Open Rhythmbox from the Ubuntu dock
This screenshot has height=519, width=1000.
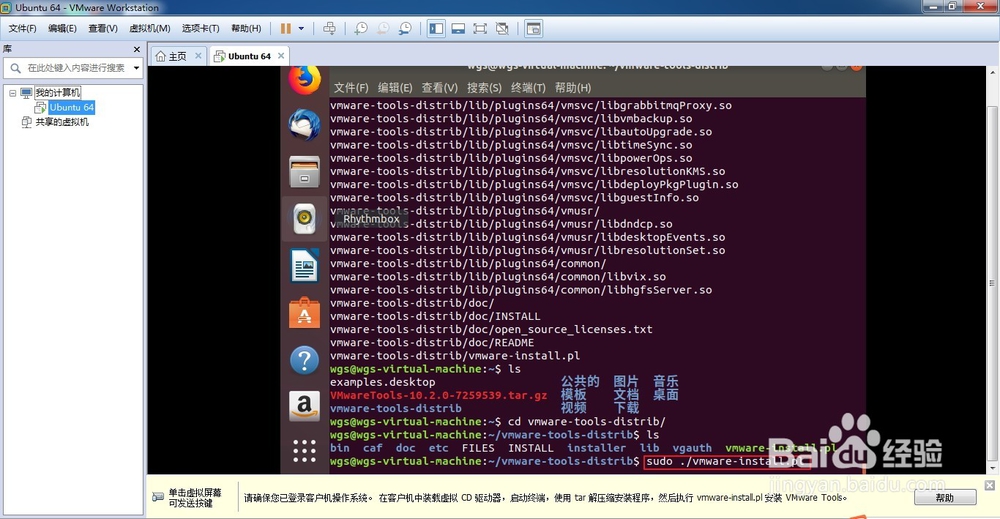pyautogui.click(x=304, y=219)
